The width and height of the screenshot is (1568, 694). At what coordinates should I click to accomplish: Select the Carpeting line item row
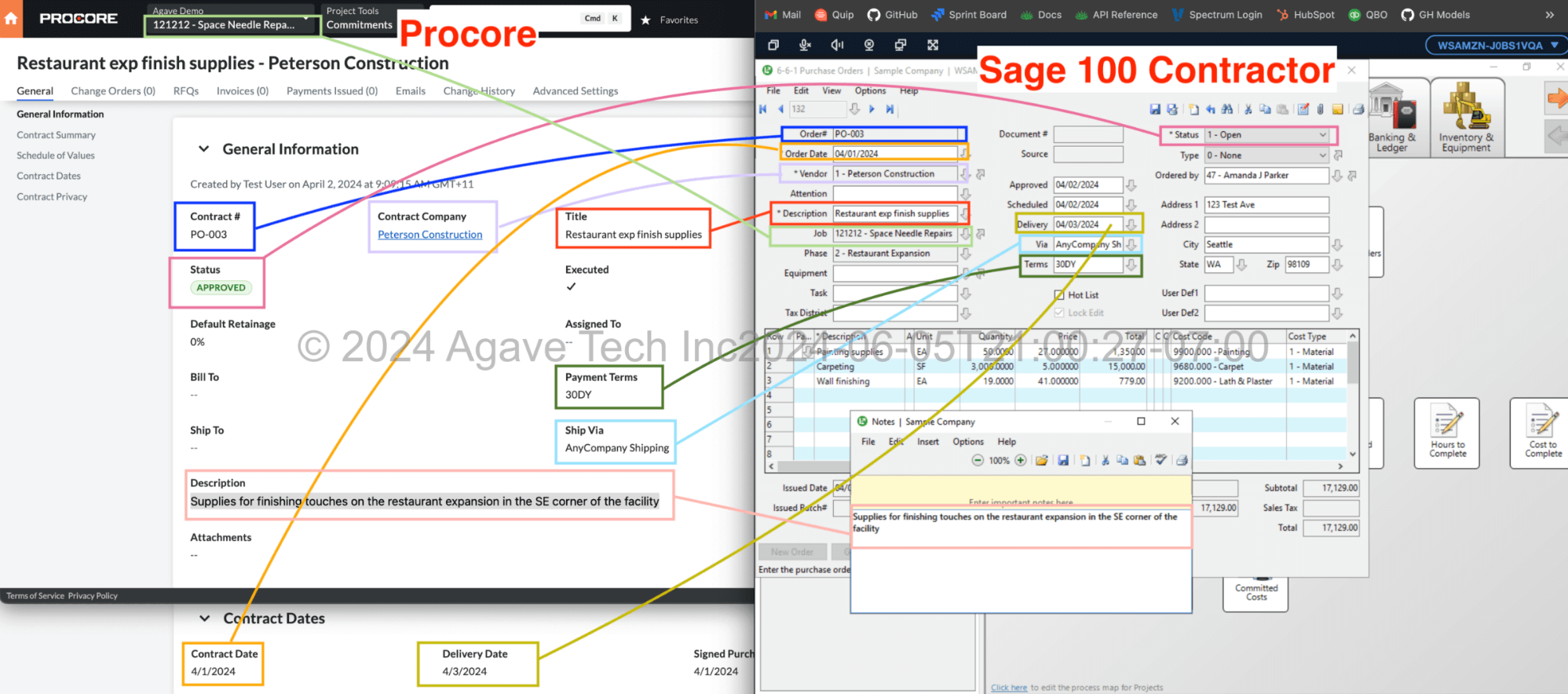coord(1058,367)
